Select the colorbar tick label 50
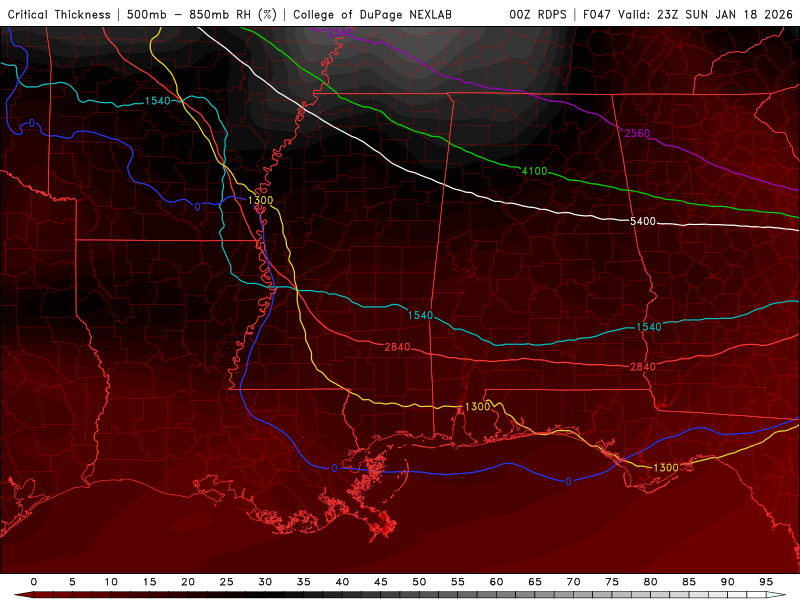This screenshot has height=600, width=800. click(x=419, y=582)
